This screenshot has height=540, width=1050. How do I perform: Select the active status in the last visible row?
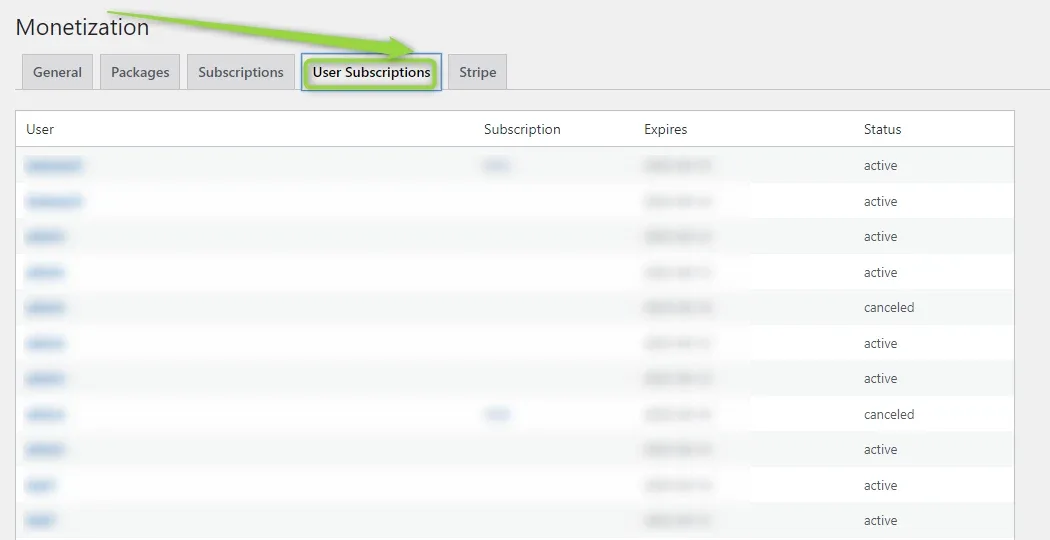[881, 521]
